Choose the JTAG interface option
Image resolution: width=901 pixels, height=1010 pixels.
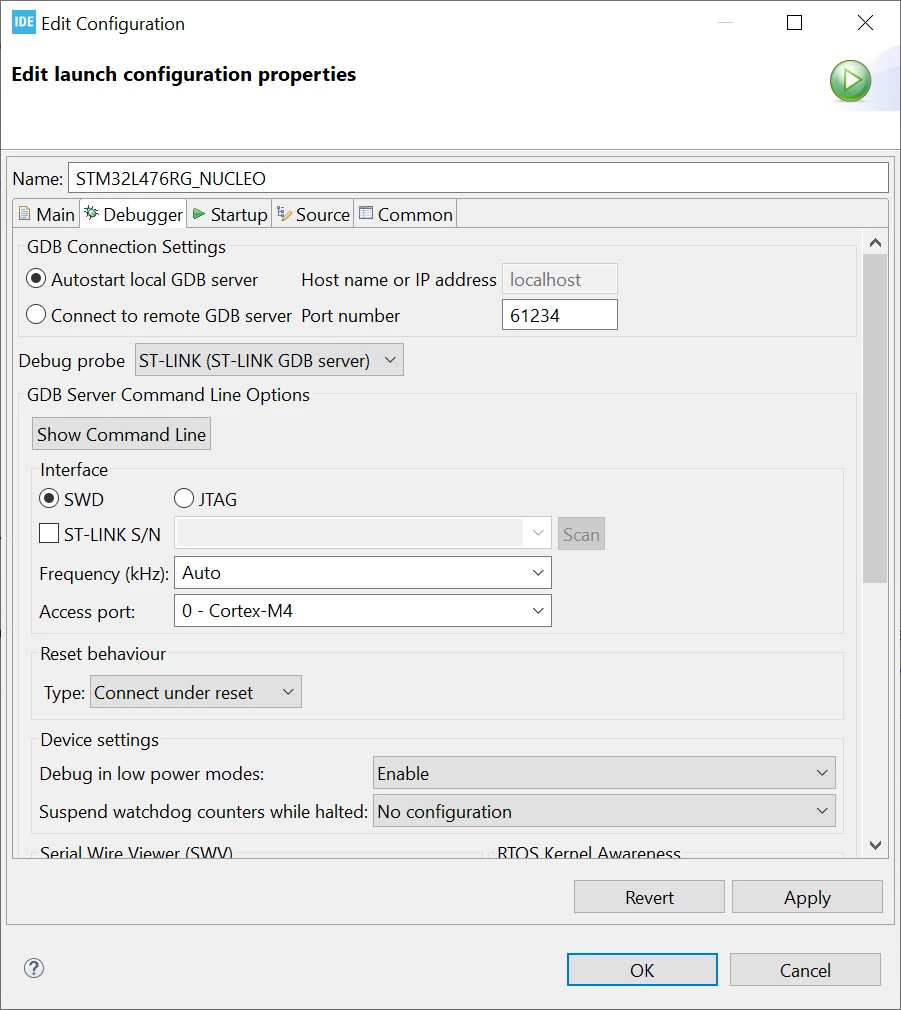tap(184, 499)
